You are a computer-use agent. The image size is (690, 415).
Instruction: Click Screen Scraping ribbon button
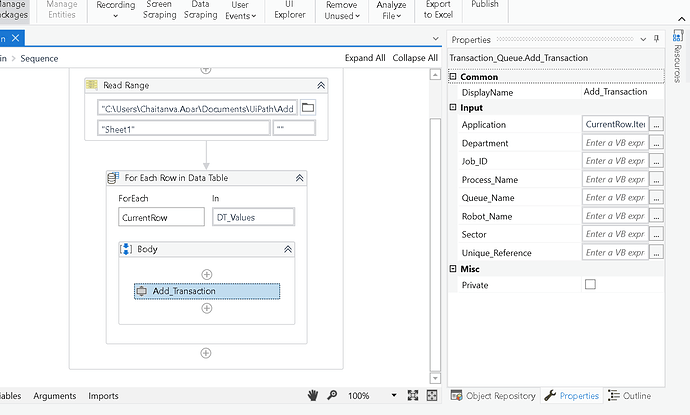[x=159, y=10]
